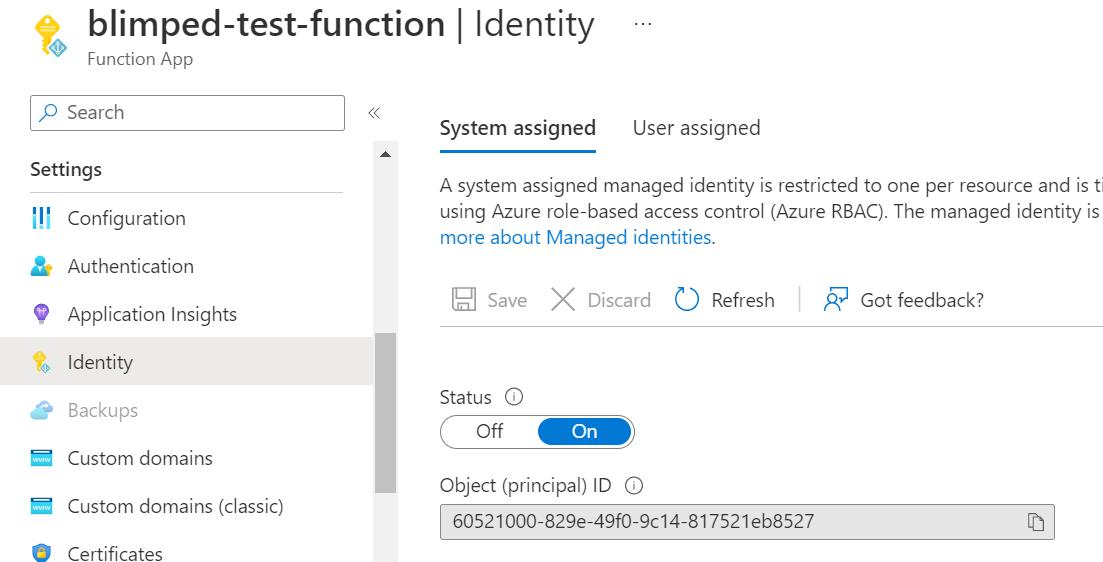Click the Certificates shield icon
Image resolution: width=1103 pixels, height=562 pixels.
(42, 552)
